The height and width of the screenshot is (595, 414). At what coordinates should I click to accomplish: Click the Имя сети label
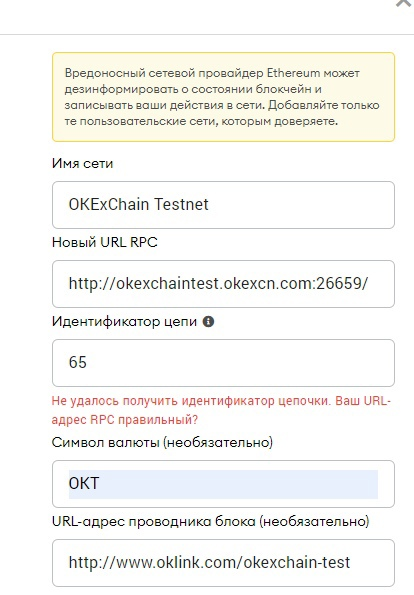[82, 164]
